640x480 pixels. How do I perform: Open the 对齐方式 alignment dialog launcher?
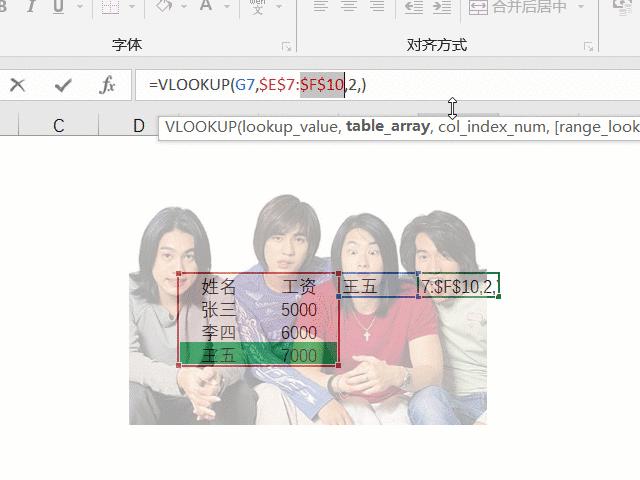point(588,47)
